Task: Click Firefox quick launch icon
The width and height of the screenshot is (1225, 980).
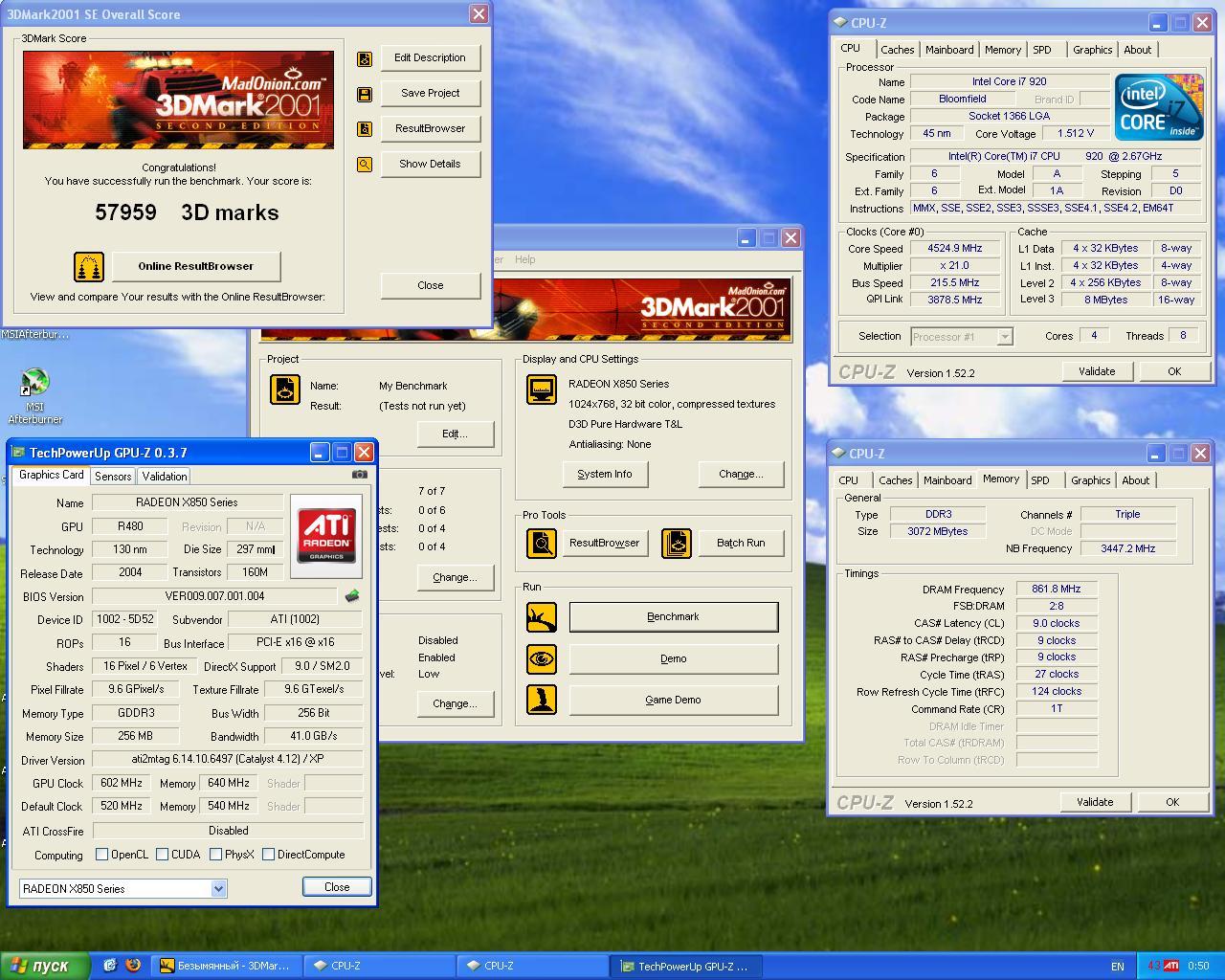Action: pyautogui.click(x=133, y=966)
